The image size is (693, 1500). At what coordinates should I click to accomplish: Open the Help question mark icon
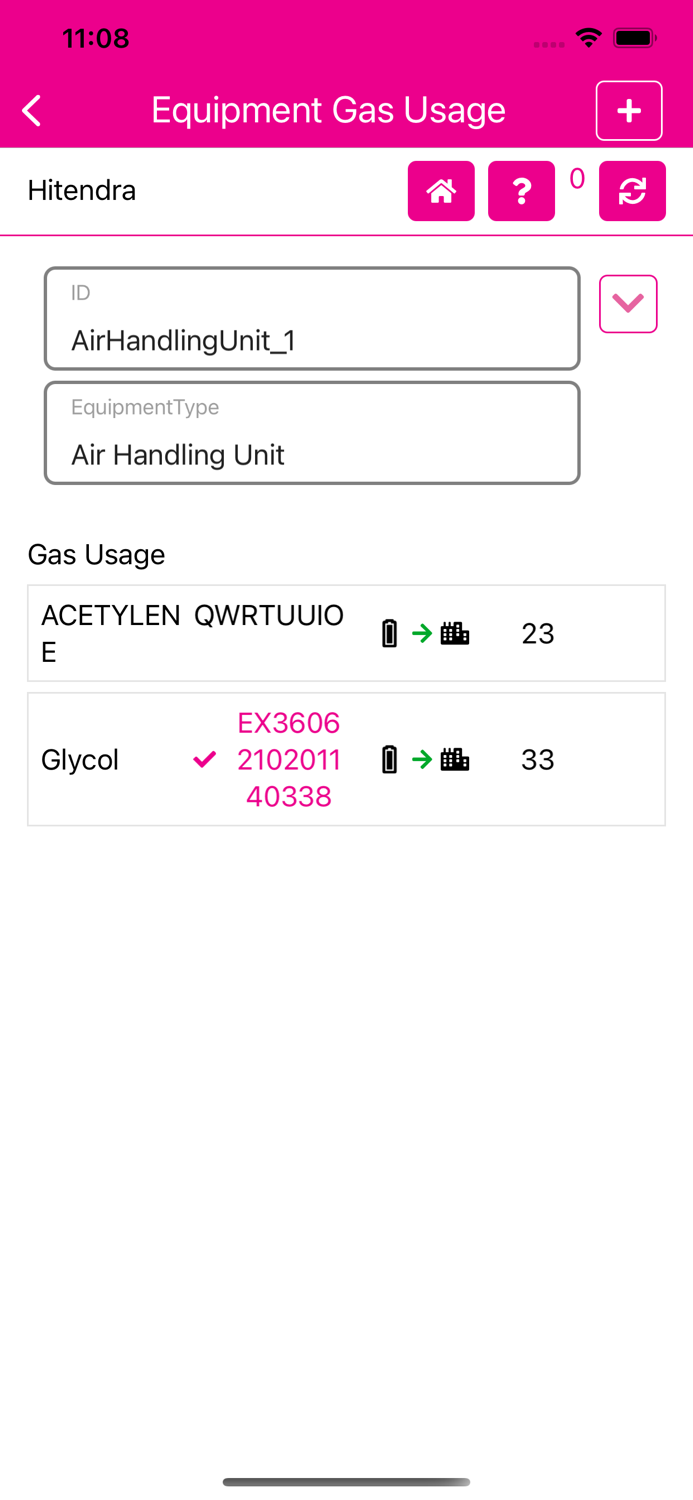pos(521,190)
